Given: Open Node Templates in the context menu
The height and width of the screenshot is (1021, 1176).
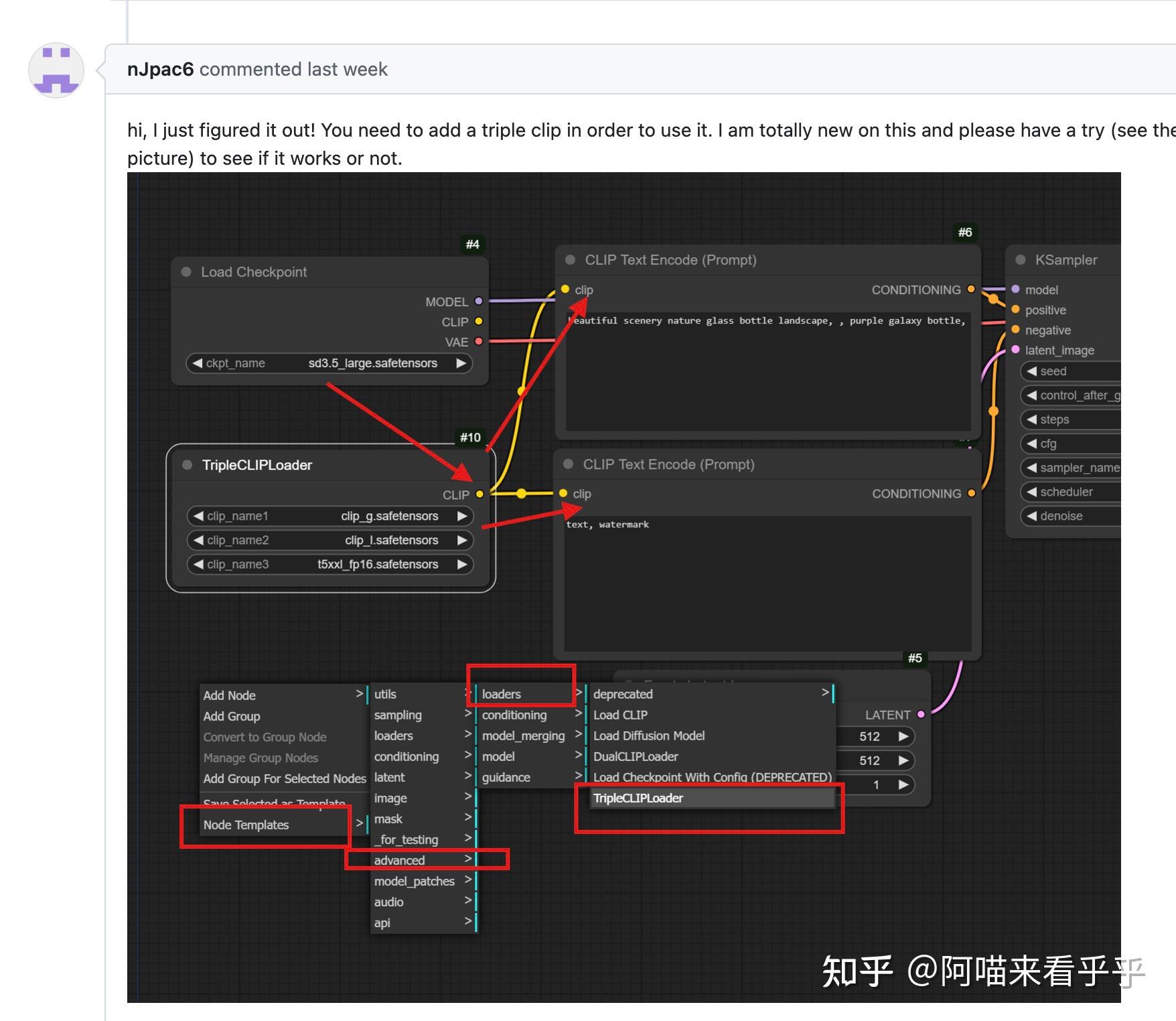Looking at the screenshot, I should [246, 825].
